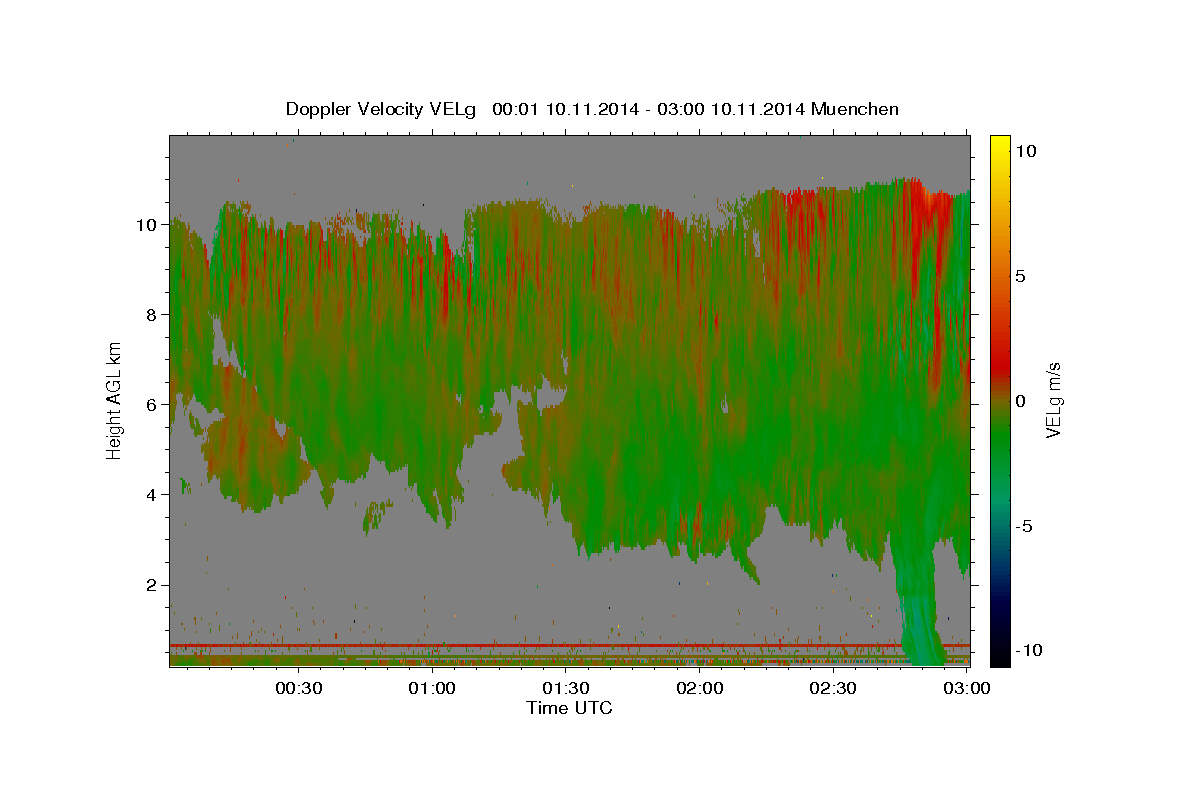Click the height axis label 2
Viewport: 1200px width, 800px height.
153,585
